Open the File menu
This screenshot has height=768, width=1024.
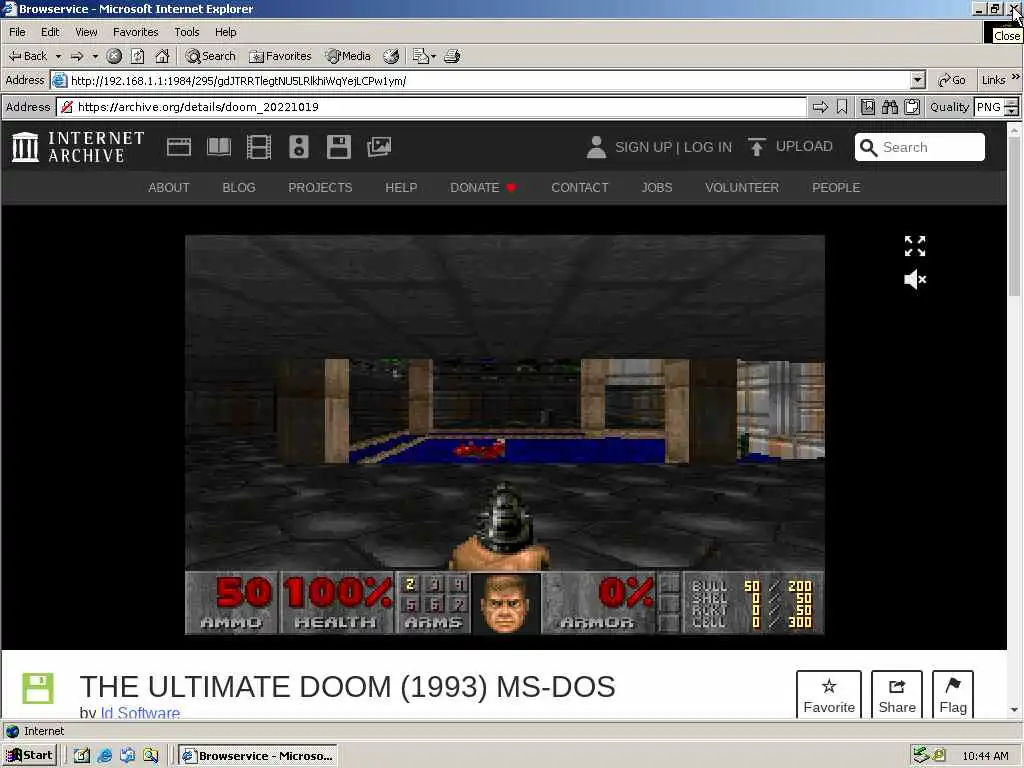(x=18, y=32)
